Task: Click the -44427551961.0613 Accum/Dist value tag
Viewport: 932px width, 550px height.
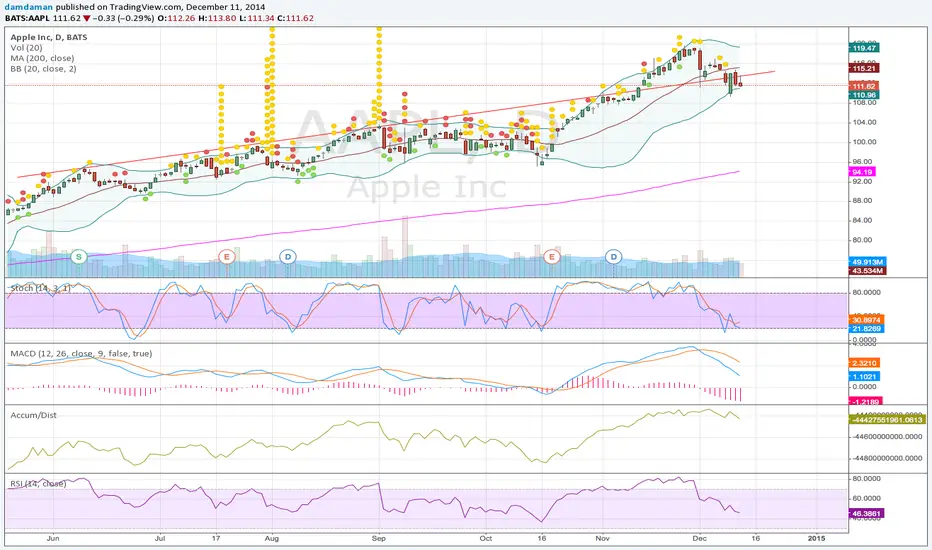Action: tap(887, 420)
